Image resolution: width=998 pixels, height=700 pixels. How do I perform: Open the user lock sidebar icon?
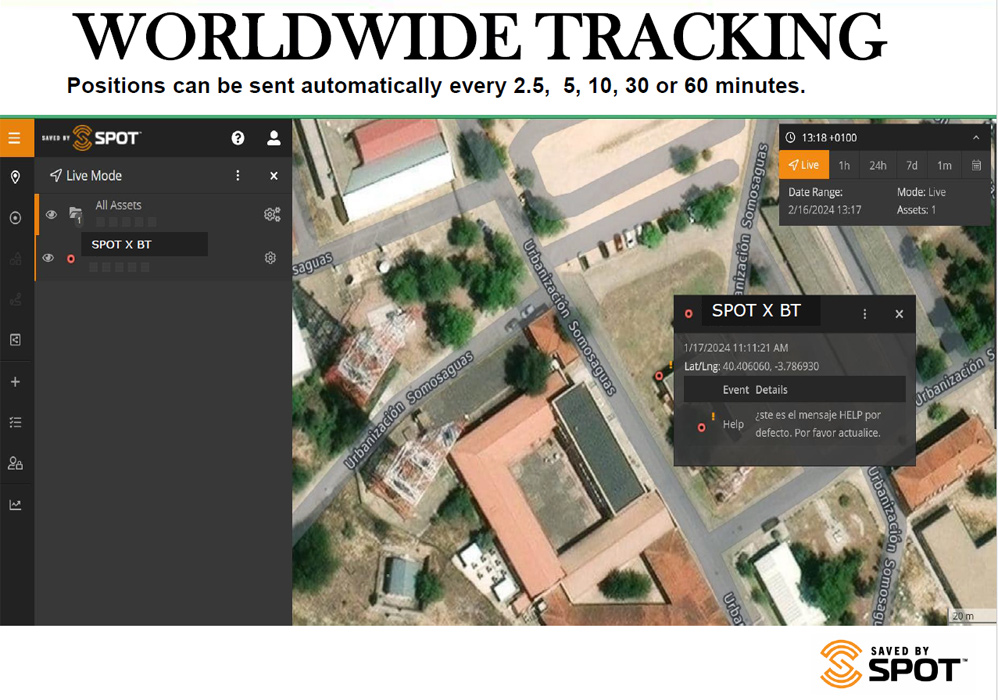tap(15, 463)
